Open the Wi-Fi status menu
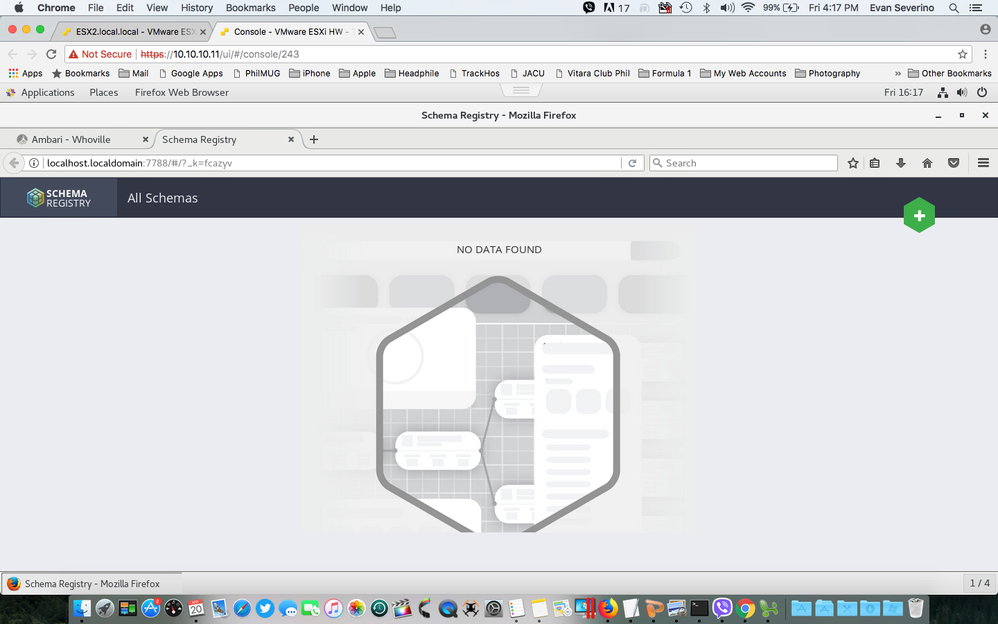 pyautogui.click(x=748, y=8)
